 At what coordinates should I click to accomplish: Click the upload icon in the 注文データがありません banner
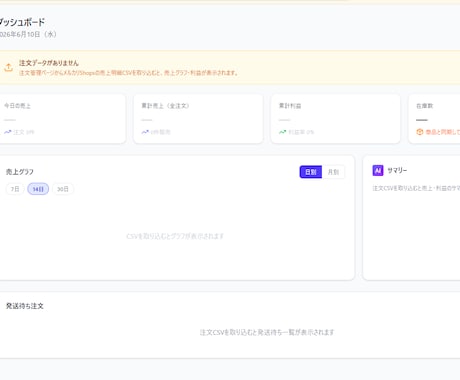point(8,67)
